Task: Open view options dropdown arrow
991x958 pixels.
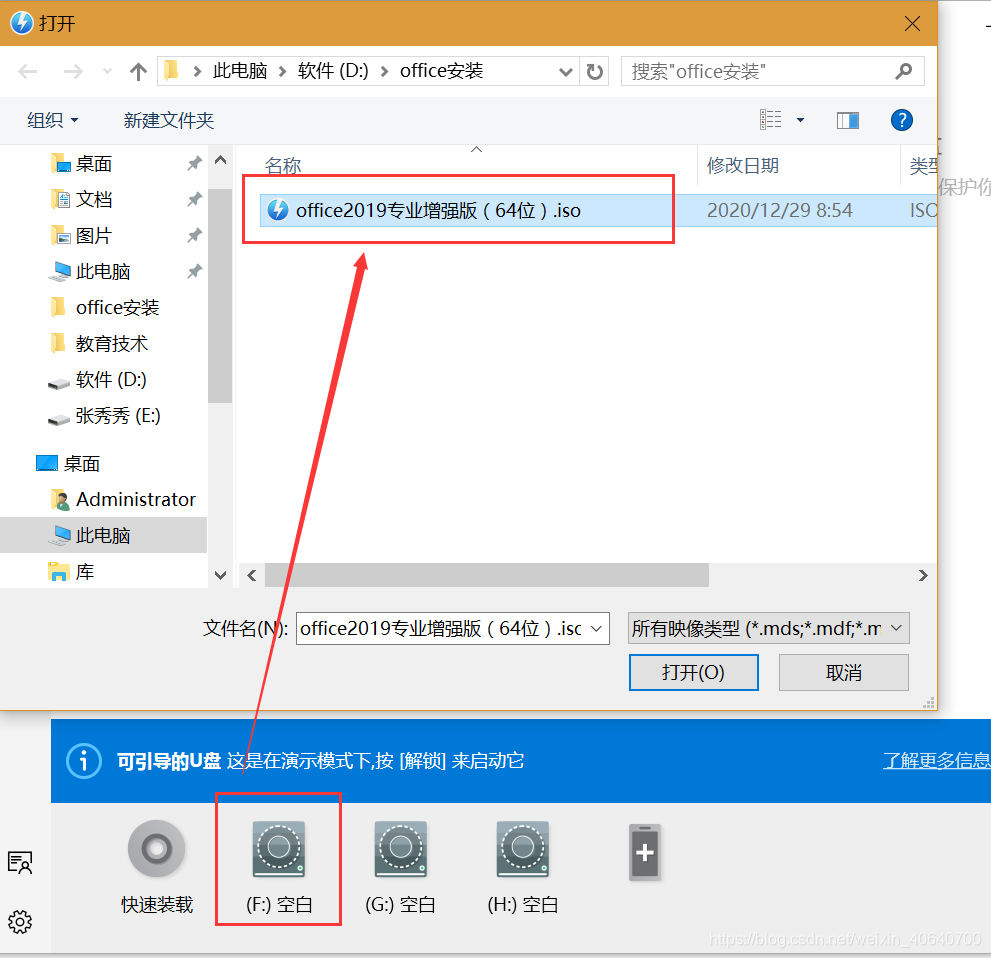Action: pos(800,120)
